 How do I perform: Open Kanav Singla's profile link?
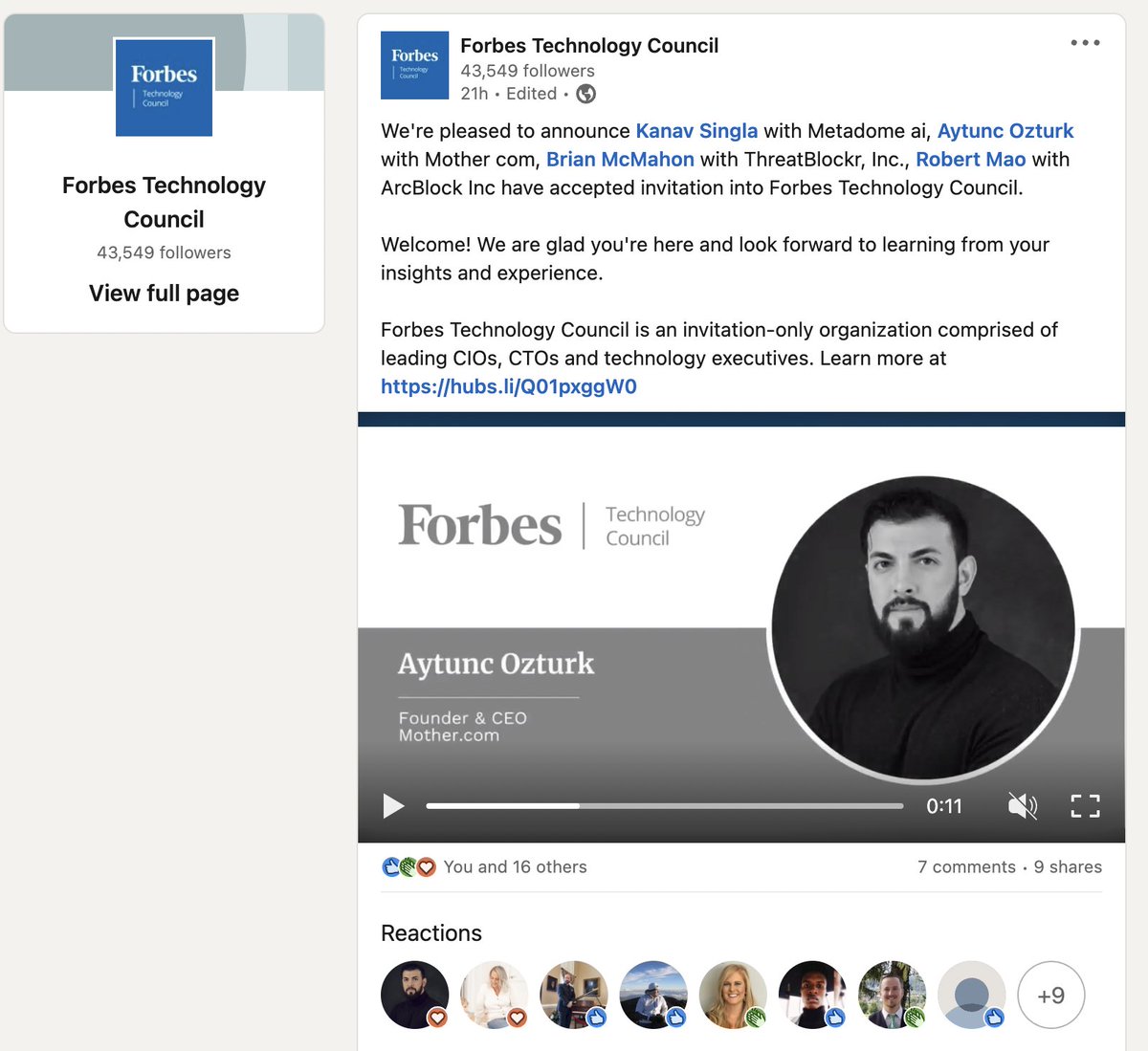point(696,131)
